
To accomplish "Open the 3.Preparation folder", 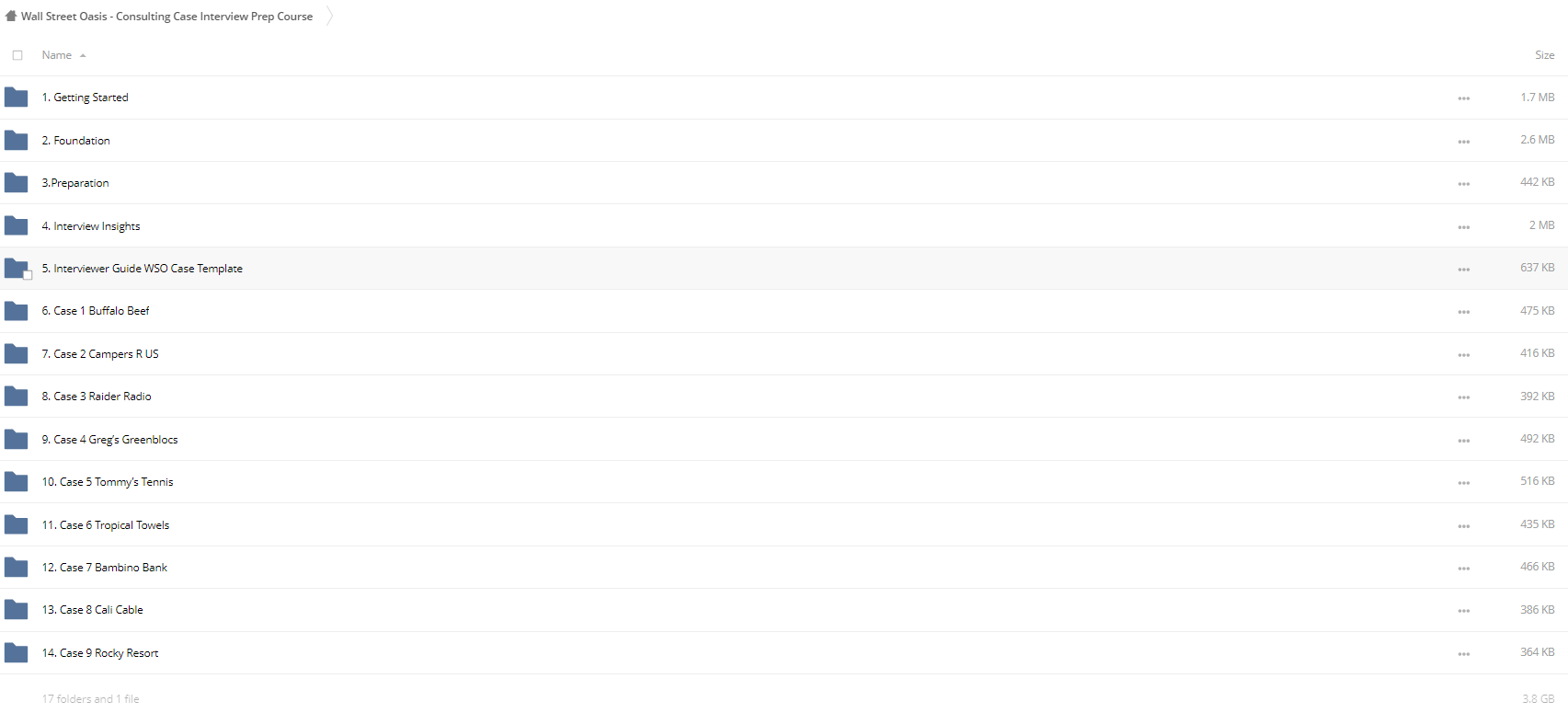I will 75,183.
